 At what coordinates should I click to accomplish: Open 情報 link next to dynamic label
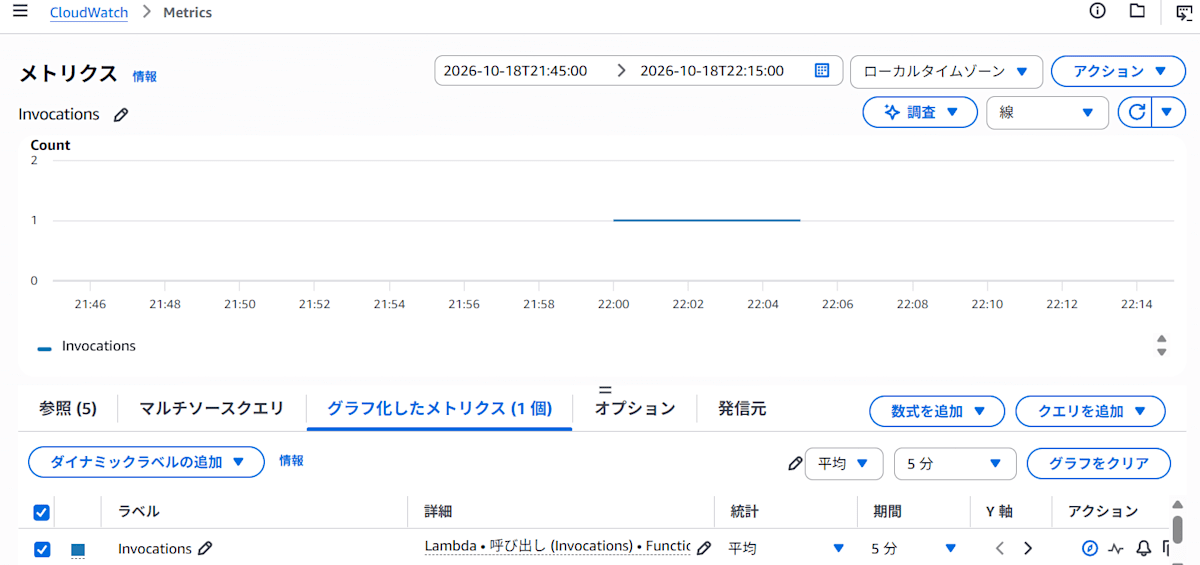click(x=291, y=461)
